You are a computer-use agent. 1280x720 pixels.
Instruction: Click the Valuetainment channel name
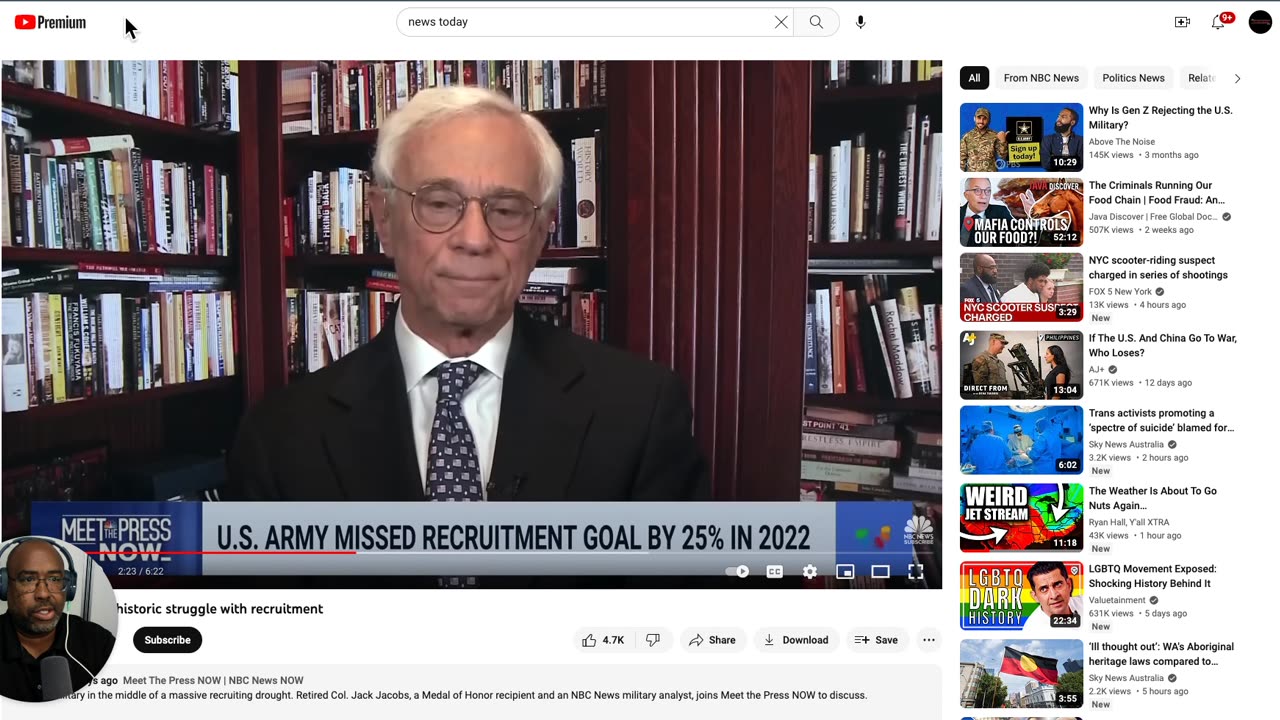(x=1118, y=601)
